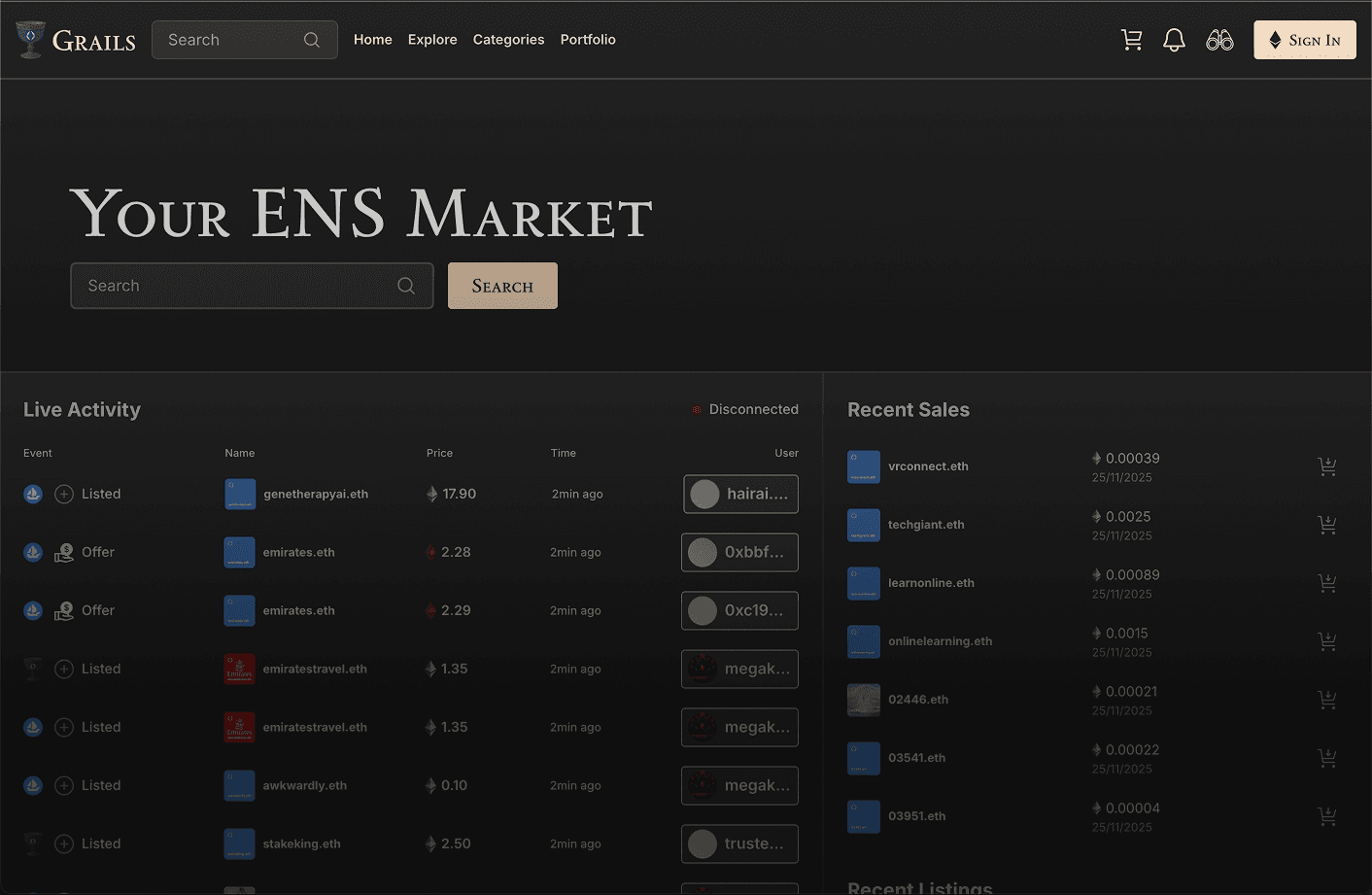The height and width of the screenshot is (895, 1372).
Task: Switch to the Explore section
Action: pyautogui.click(x=431, y=40)
